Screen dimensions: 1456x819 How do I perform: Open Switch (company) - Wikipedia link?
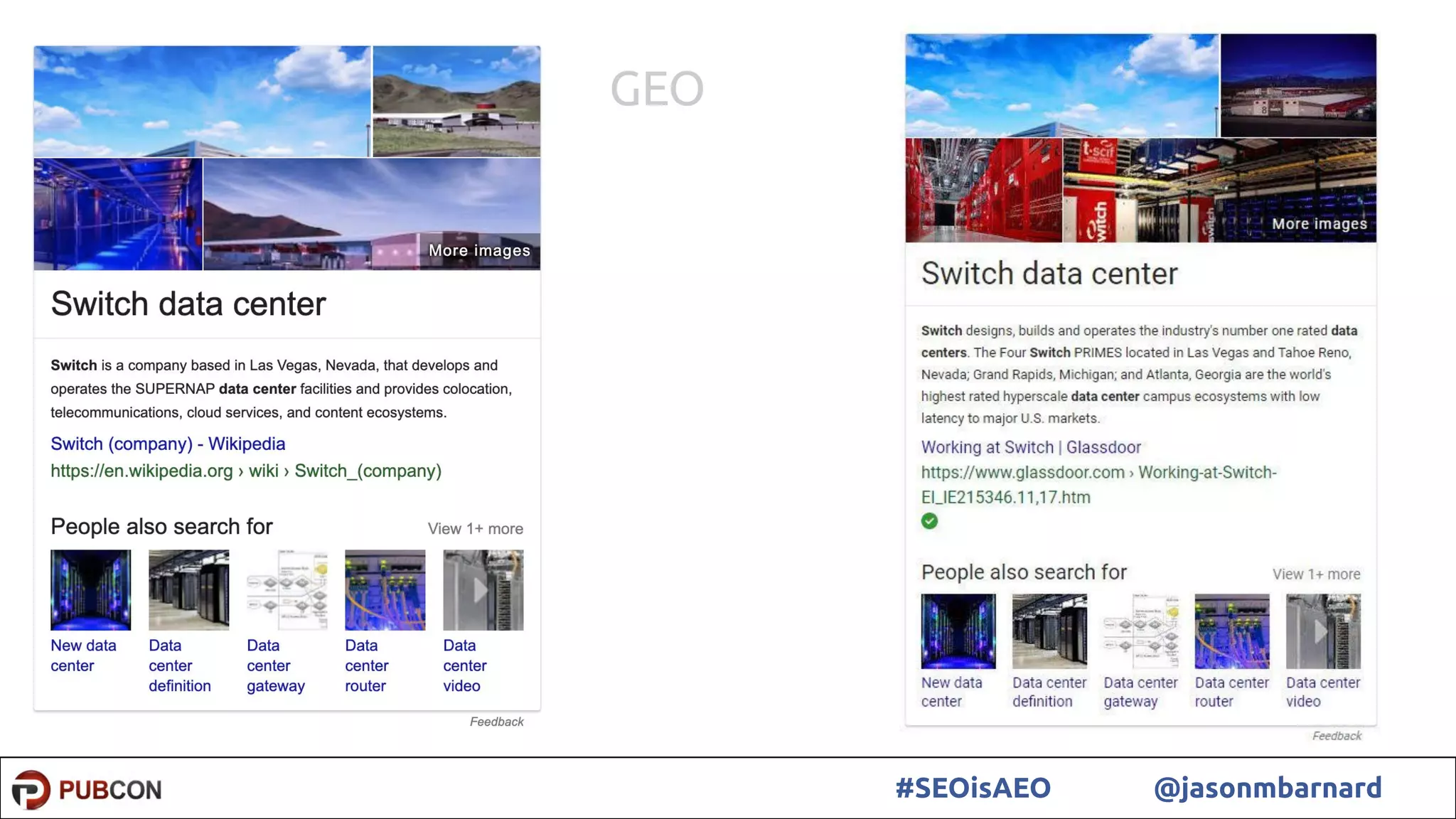pos(168,444)
